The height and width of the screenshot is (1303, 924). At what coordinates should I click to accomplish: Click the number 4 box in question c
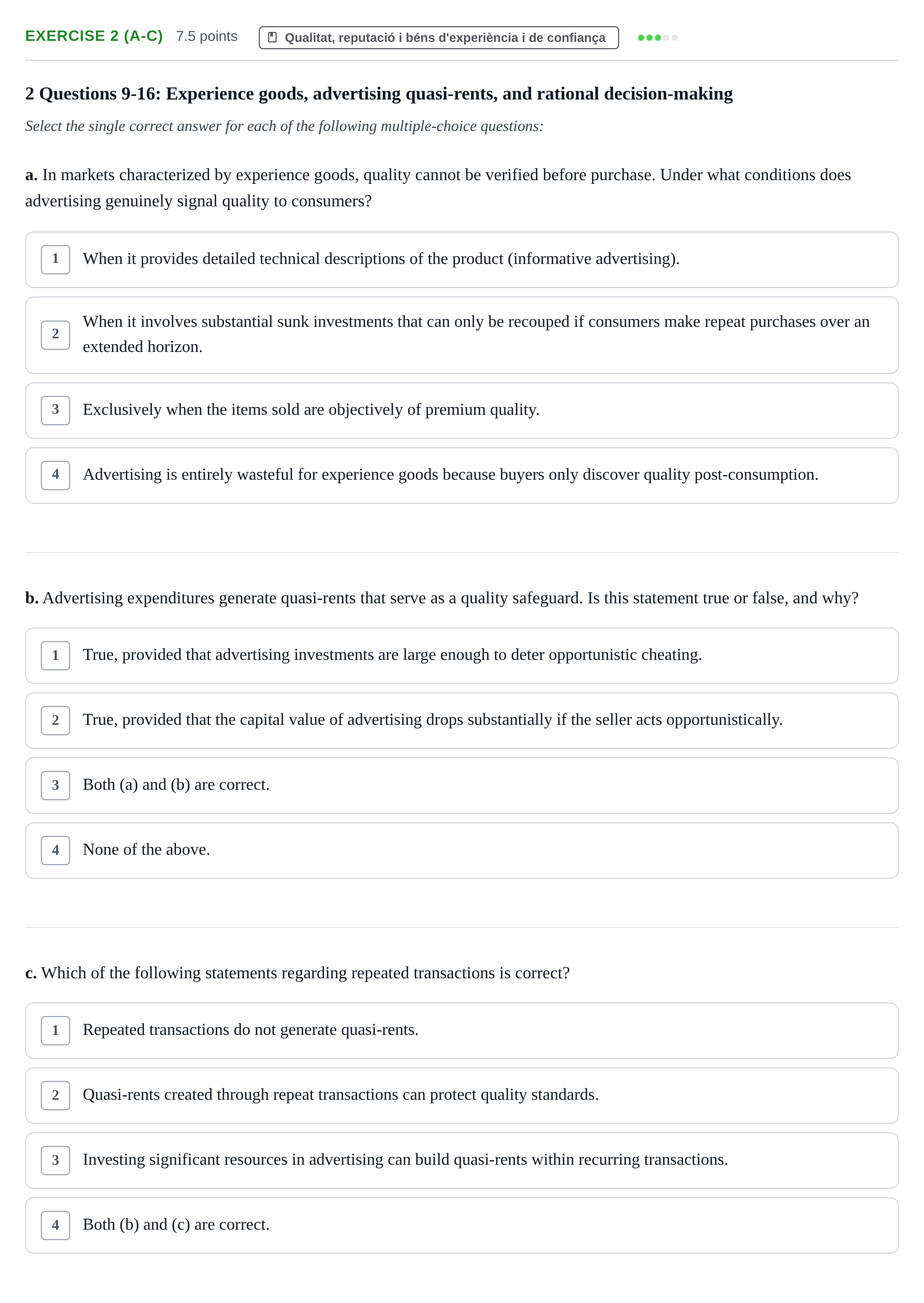55,1224
